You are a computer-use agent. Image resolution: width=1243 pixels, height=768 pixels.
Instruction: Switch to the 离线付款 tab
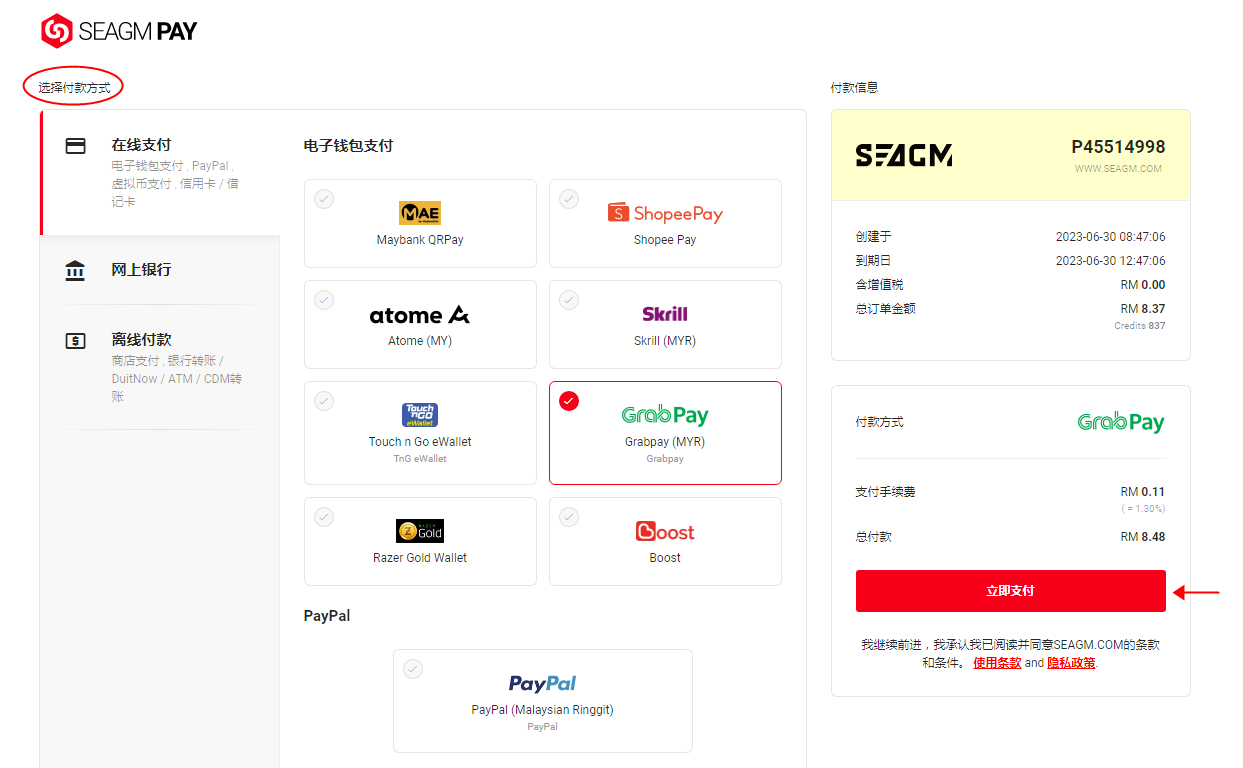[x=160, y=367]
